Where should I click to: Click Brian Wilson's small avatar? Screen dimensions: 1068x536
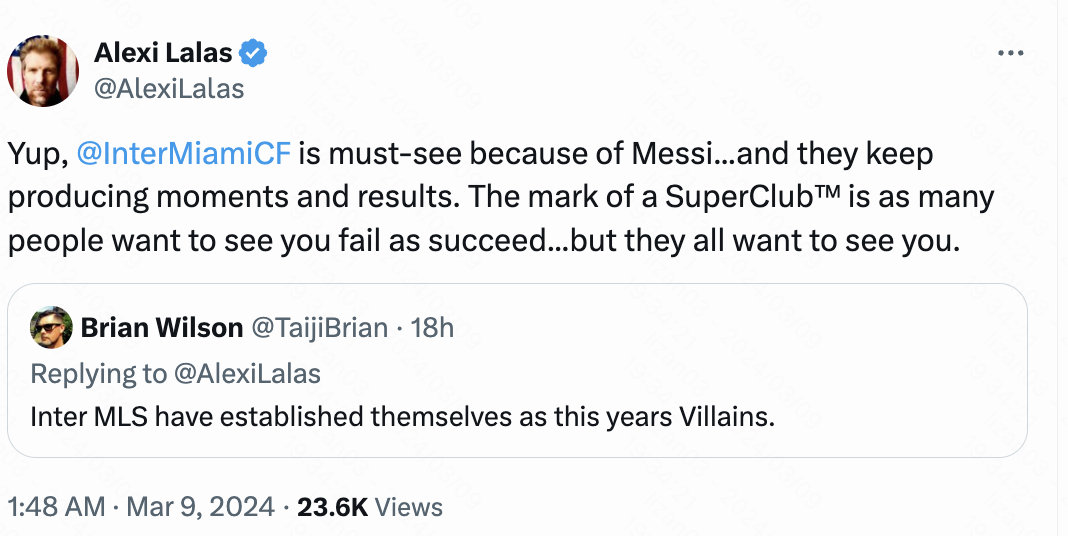51,327
